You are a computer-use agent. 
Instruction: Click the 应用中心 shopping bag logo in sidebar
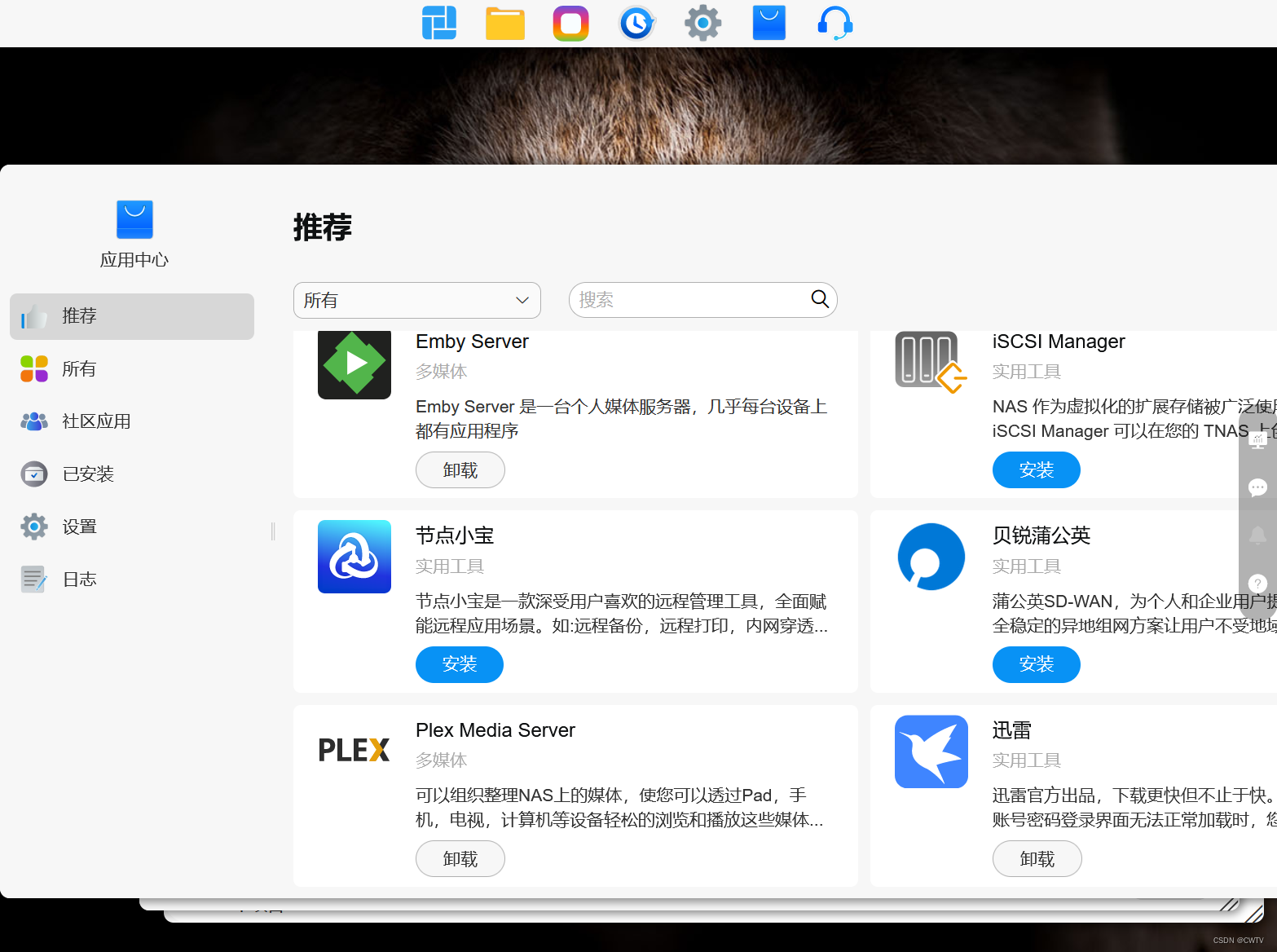tap(134, 219)
